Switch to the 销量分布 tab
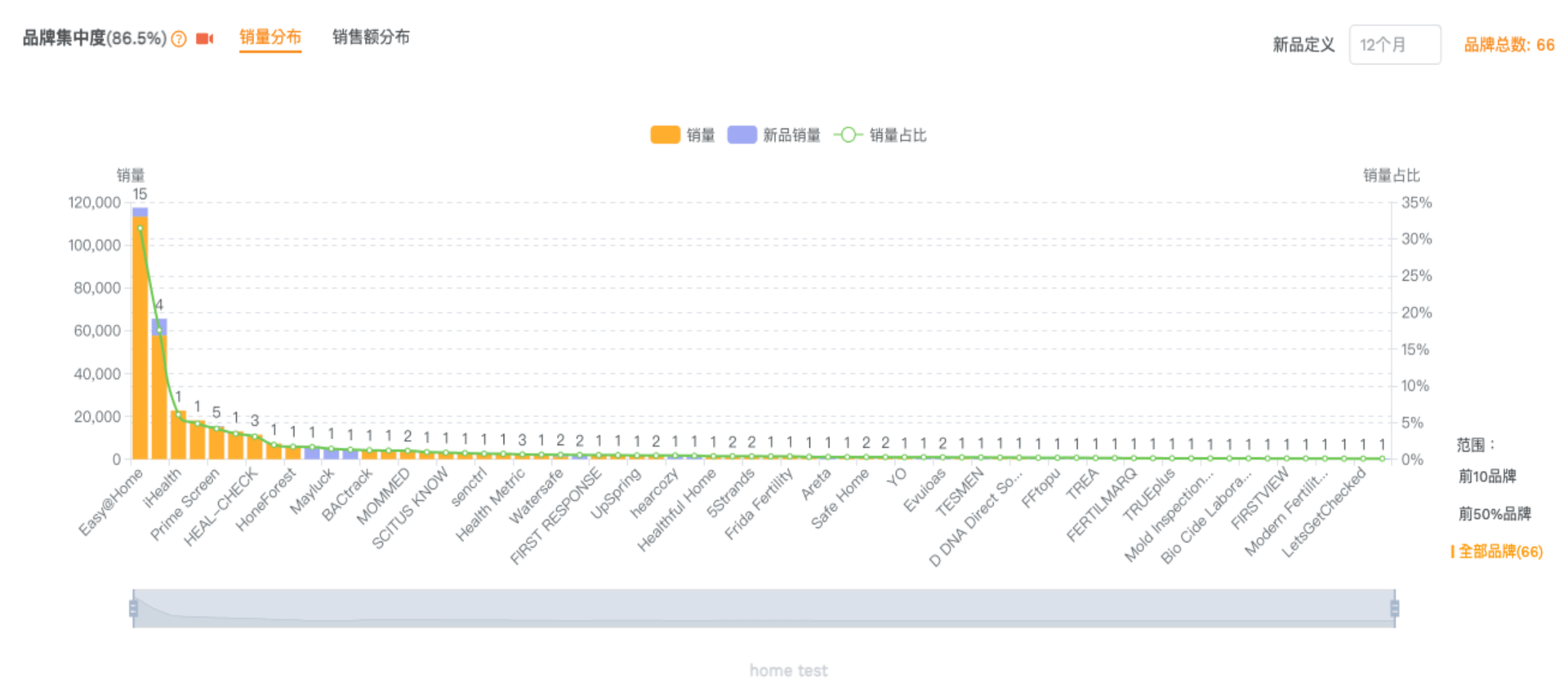Image resolution: width=1568 pixels, height=688 pixels. tap(270, 38)
